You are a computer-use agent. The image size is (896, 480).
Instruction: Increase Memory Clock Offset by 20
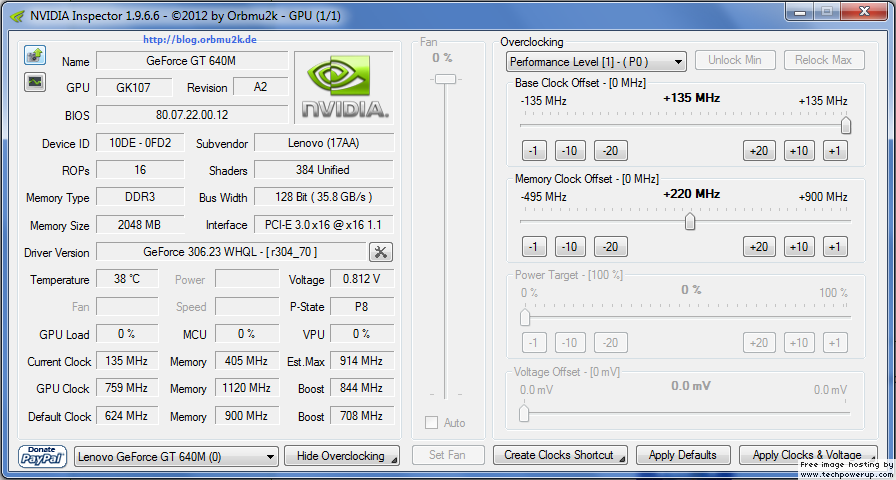759,247
